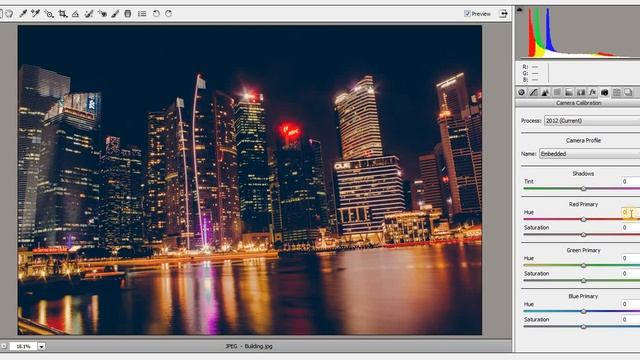Screen dimensions: 640x360
Task: Click the 'JPEG - Building.jpg' file label
Action: coord(249,346)
